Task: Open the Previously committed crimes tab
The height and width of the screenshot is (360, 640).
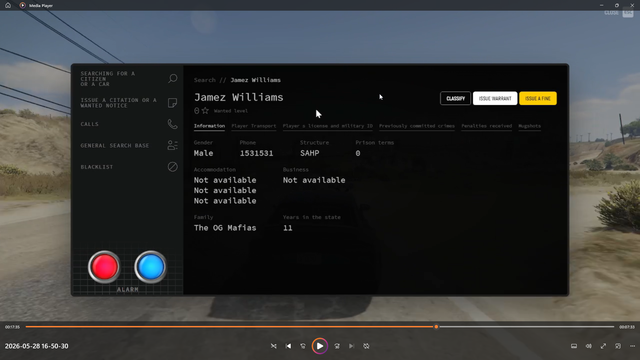Action: (x=417, y=126)
